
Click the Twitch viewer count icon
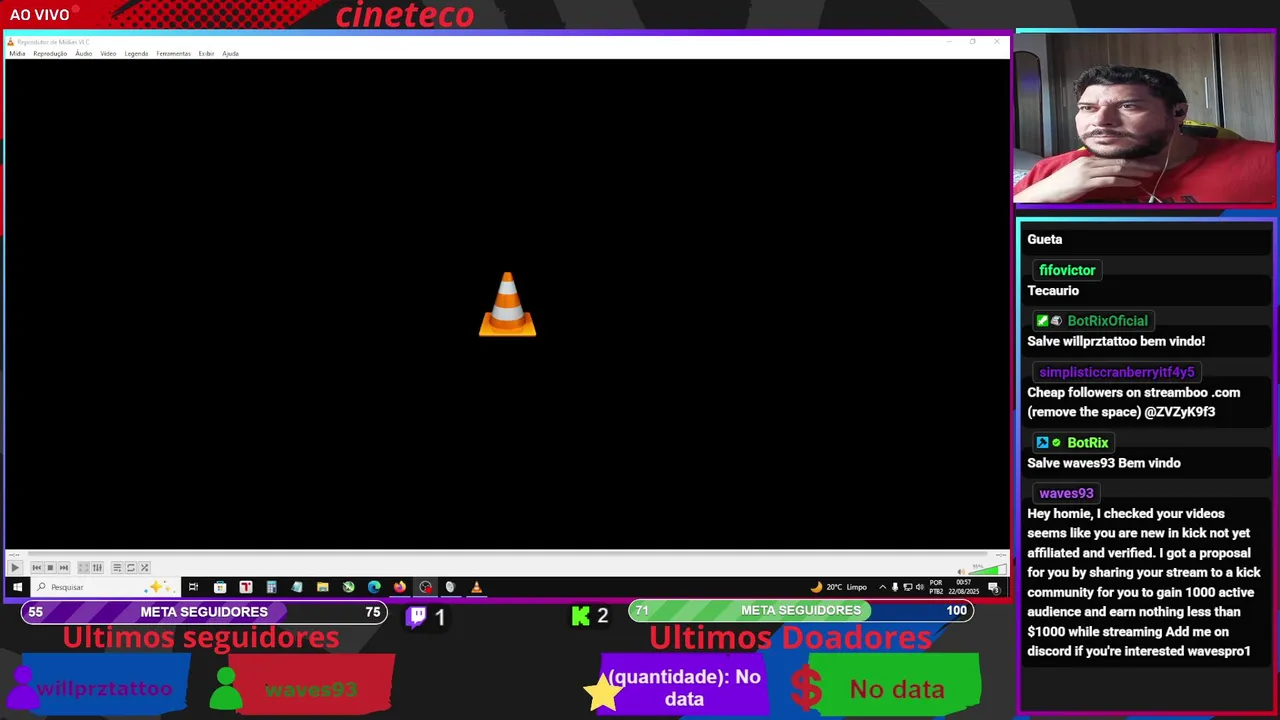[417, 616]
